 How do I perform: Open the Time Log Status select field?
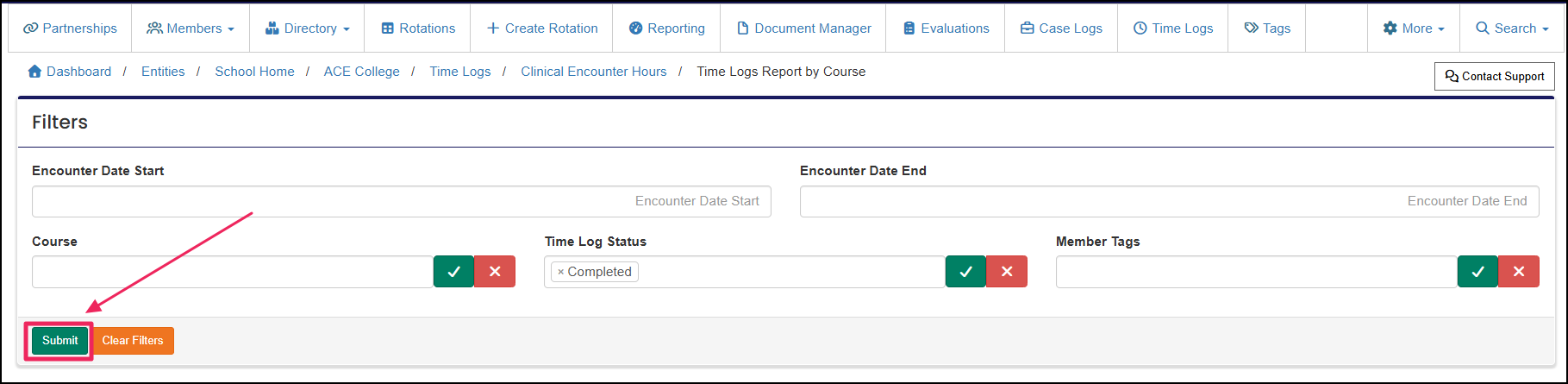tap(745, 272)
